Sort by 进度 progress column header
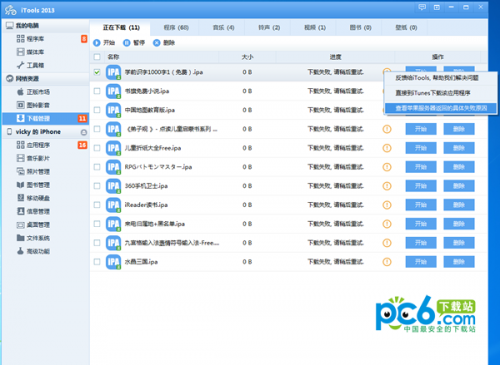Screen dimensions: 500x365 point(335,57)
